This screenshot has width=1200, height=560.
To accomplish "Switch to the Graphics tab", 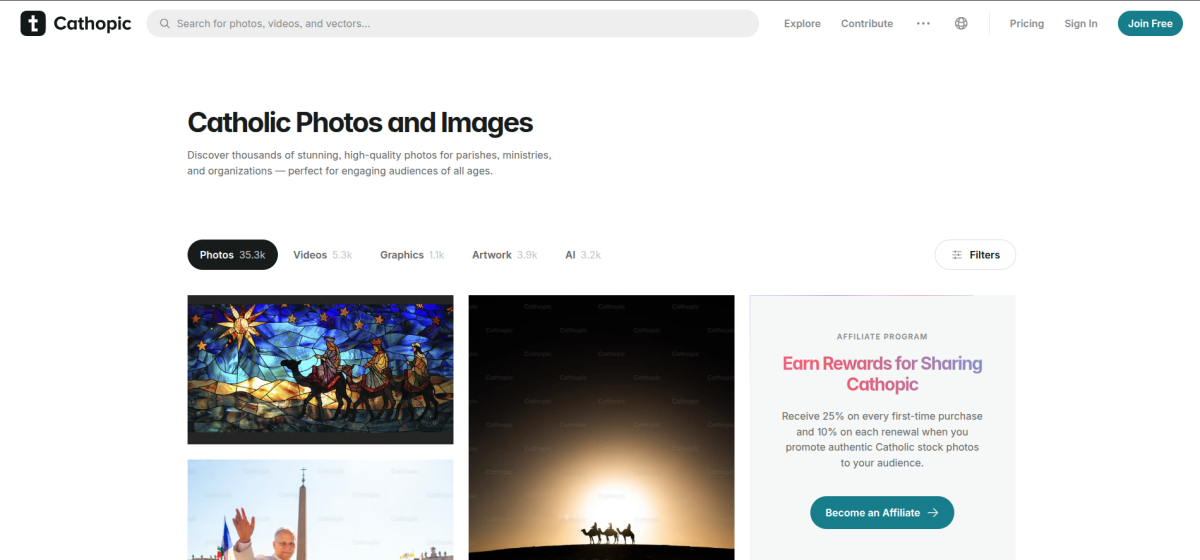I will tap(411, 255).
